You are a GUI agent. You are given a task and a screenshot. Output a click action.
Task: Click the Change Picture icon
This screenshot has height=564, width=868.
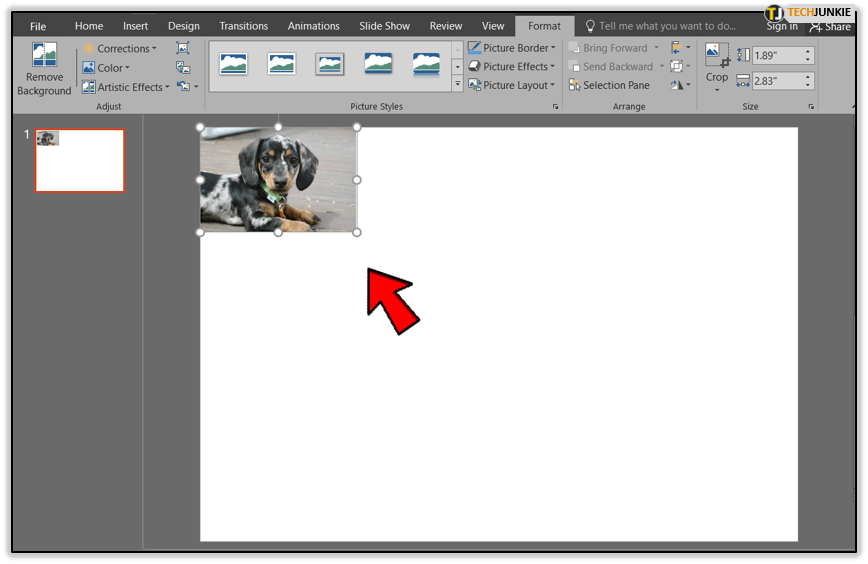pos(183,68)
